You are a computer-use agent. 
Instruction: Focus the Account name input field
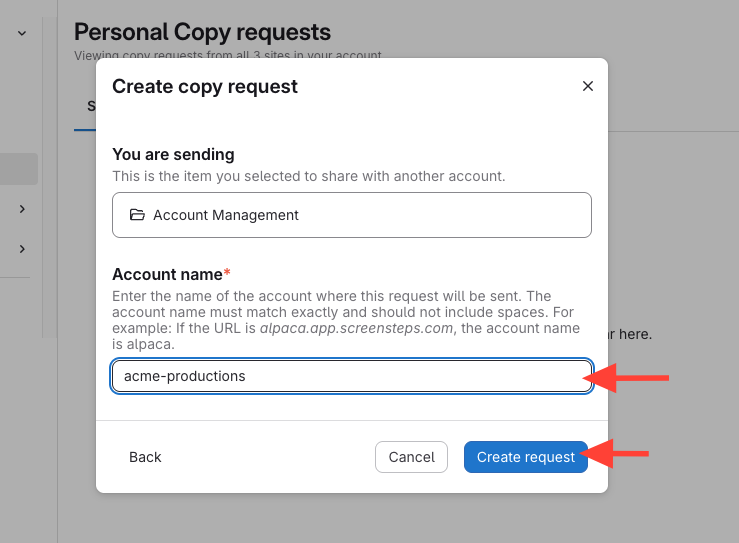(x=351, y=376)
